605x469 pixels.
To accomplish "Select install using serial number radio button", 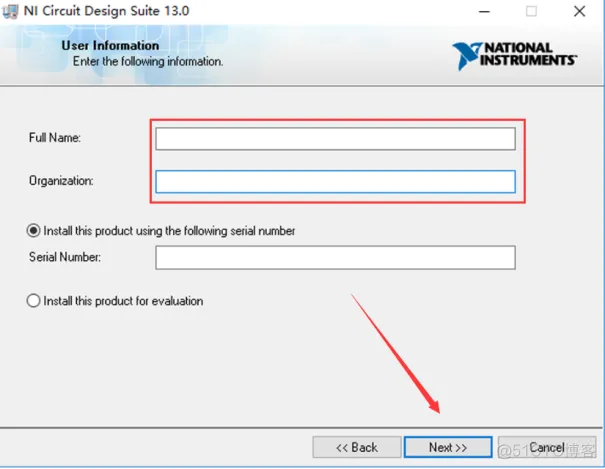I will pyautogui.click(x=33, y=231).
